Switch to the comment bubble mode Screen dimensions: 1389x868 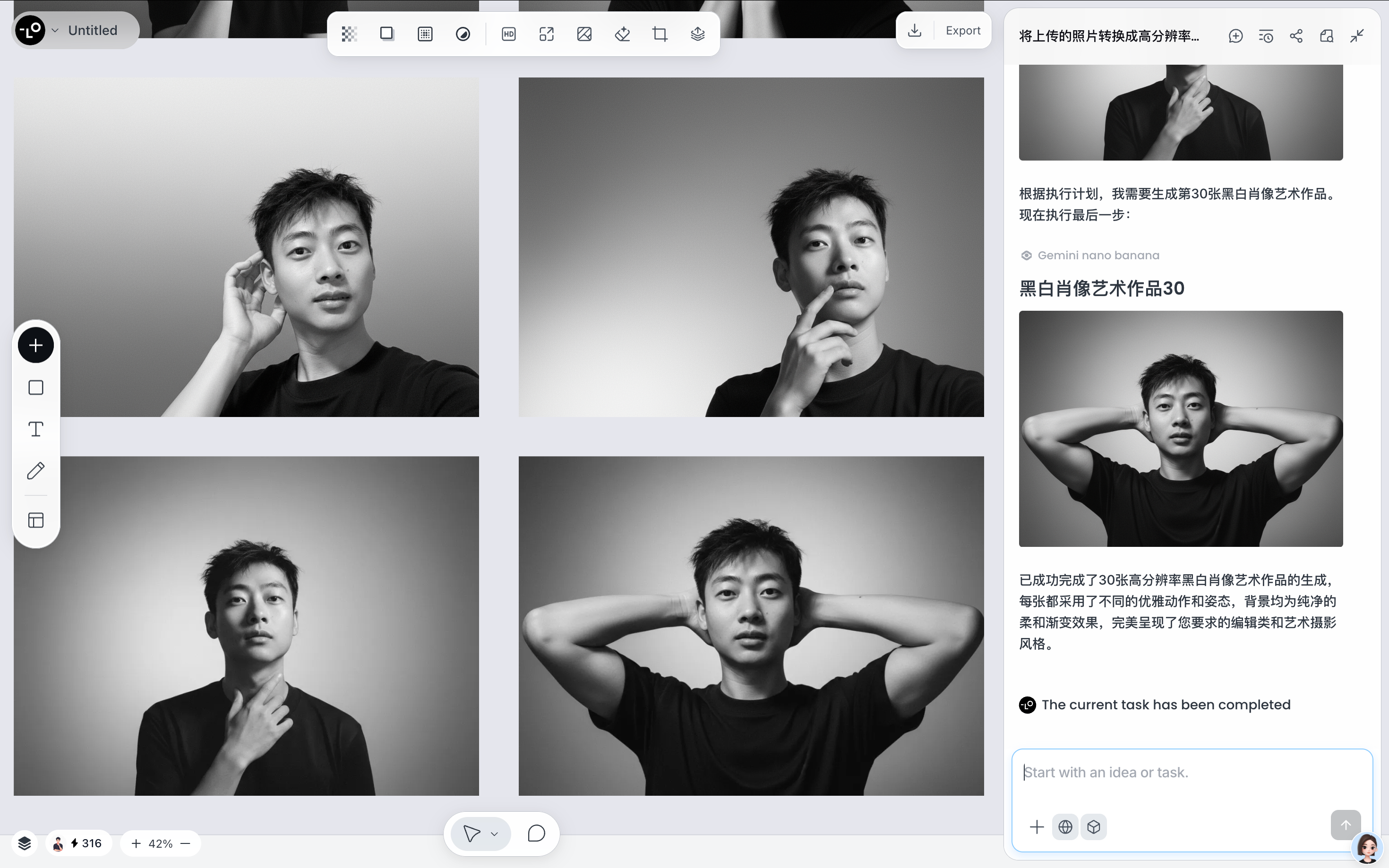coord(536,834)
